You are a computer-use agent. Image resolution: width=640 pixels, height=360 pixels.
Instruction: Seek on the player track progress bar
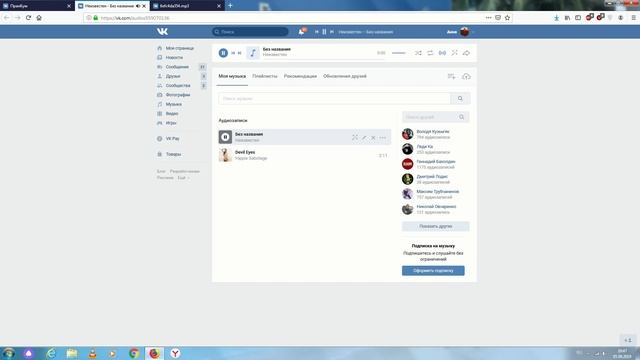[323, 59]
